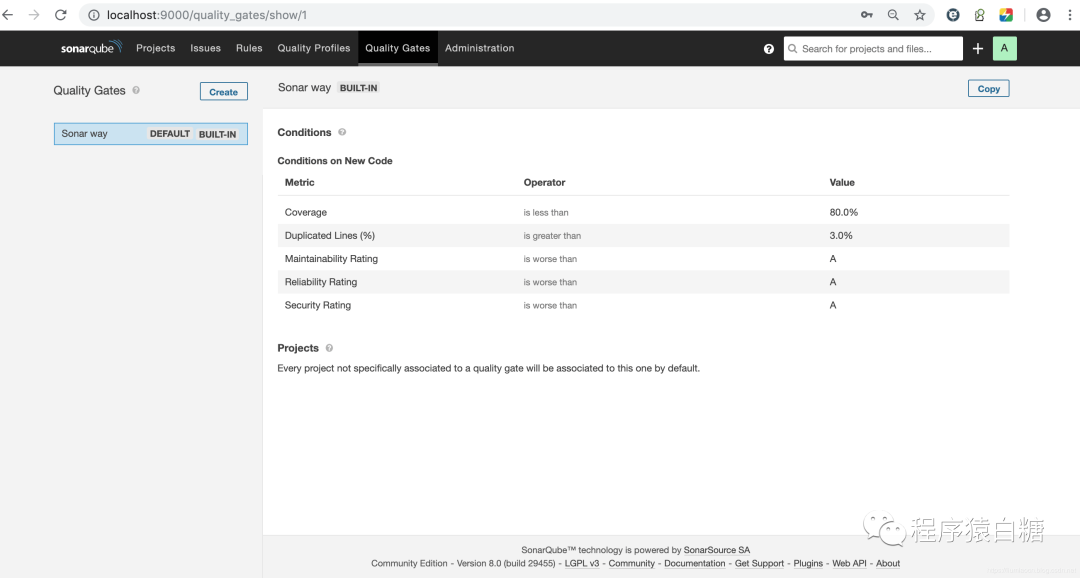
Task: Show help tooltip beside Quality Gates heading
Action: [x=136, y=90]
